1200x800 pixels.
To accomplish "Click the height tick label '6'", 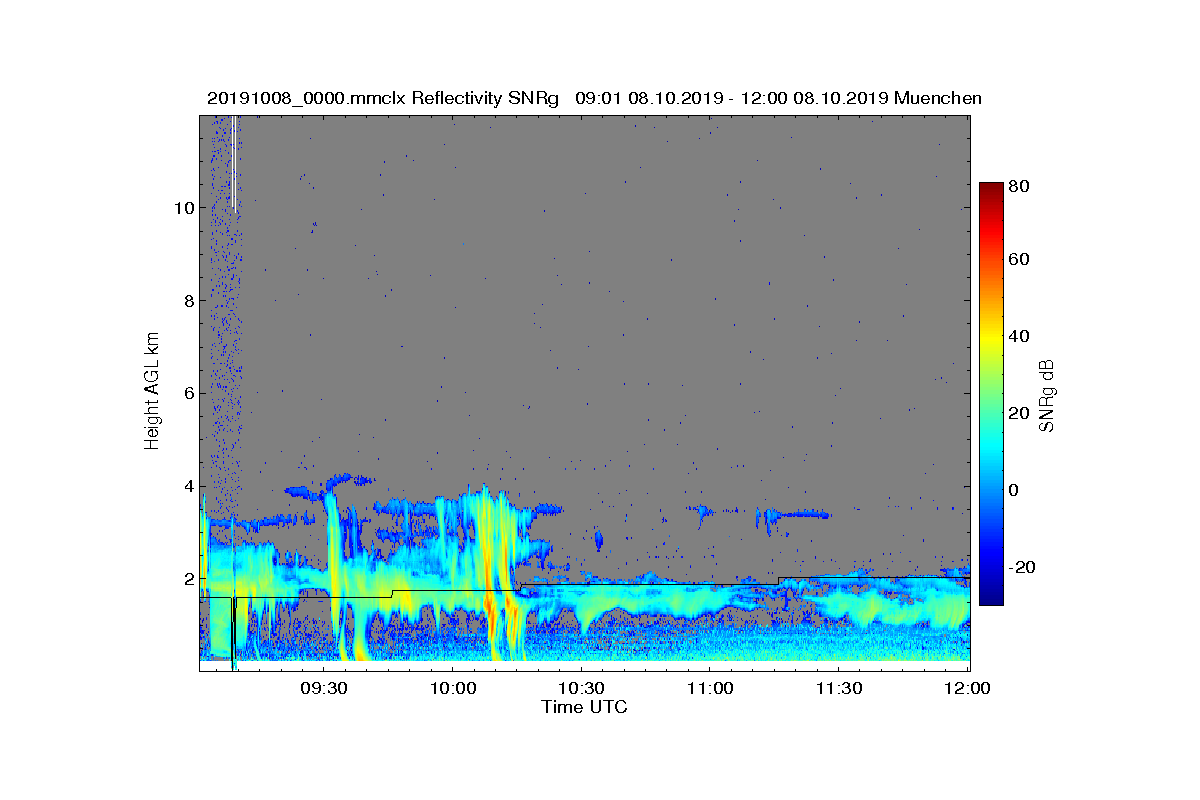I will coord(187,393).
